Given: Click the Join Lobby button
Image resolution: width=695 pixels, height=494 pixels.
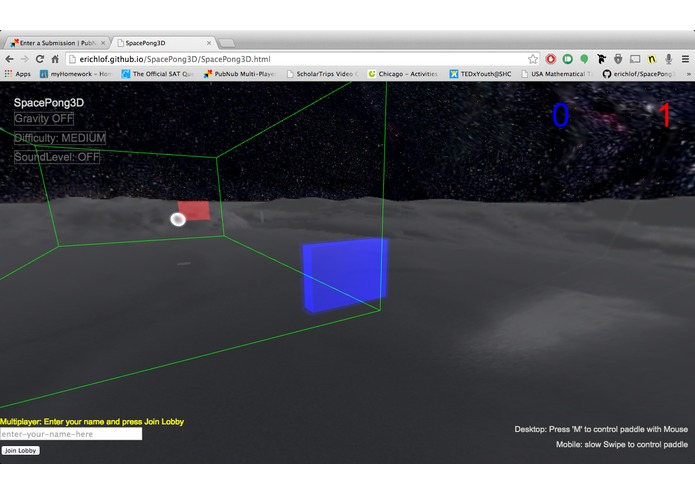Looking at the screenshot, I should [x=20, y=451].
